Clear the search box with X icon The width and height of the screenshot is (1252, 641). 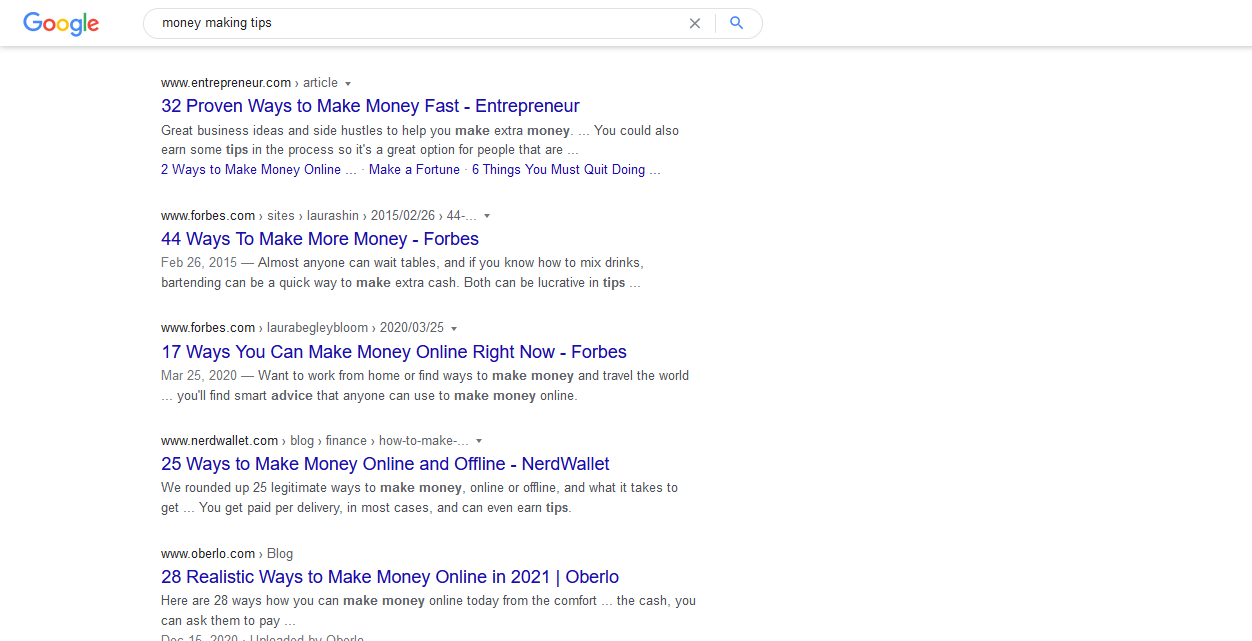pos(695,23)
